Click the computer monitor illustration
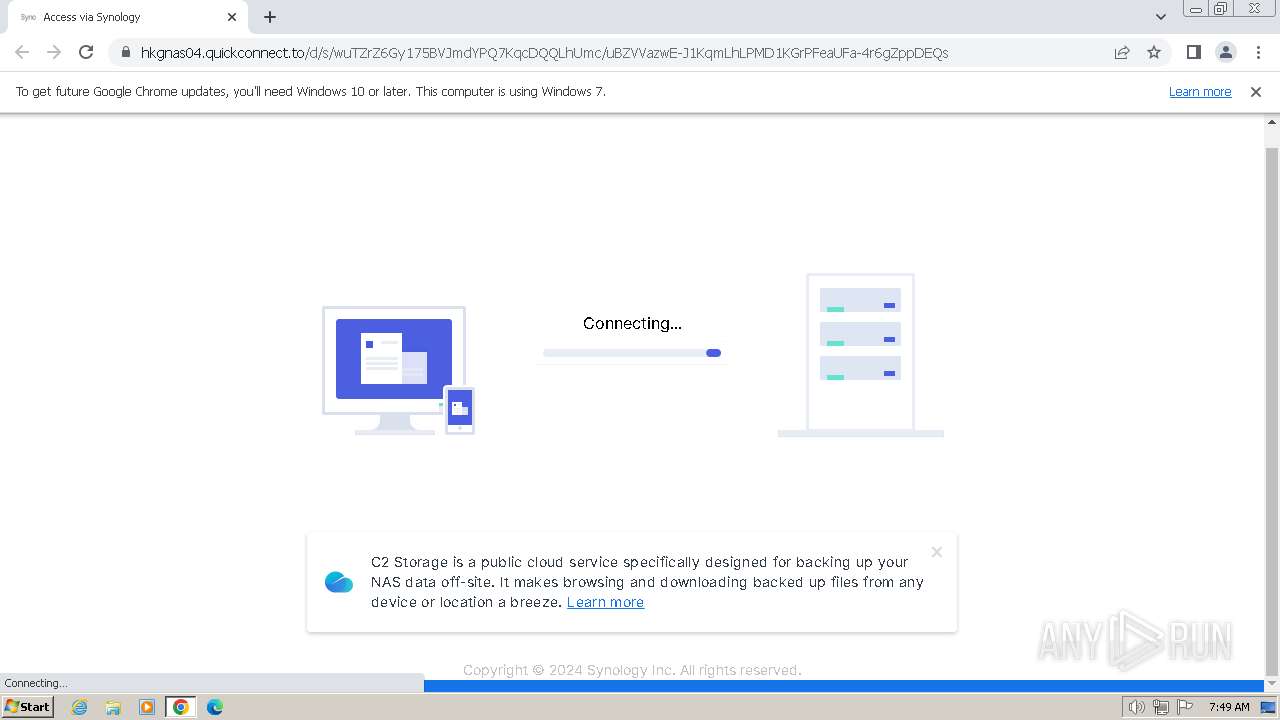The width and height of the screenshot is (1280, 720). click(x=398, y=370)
